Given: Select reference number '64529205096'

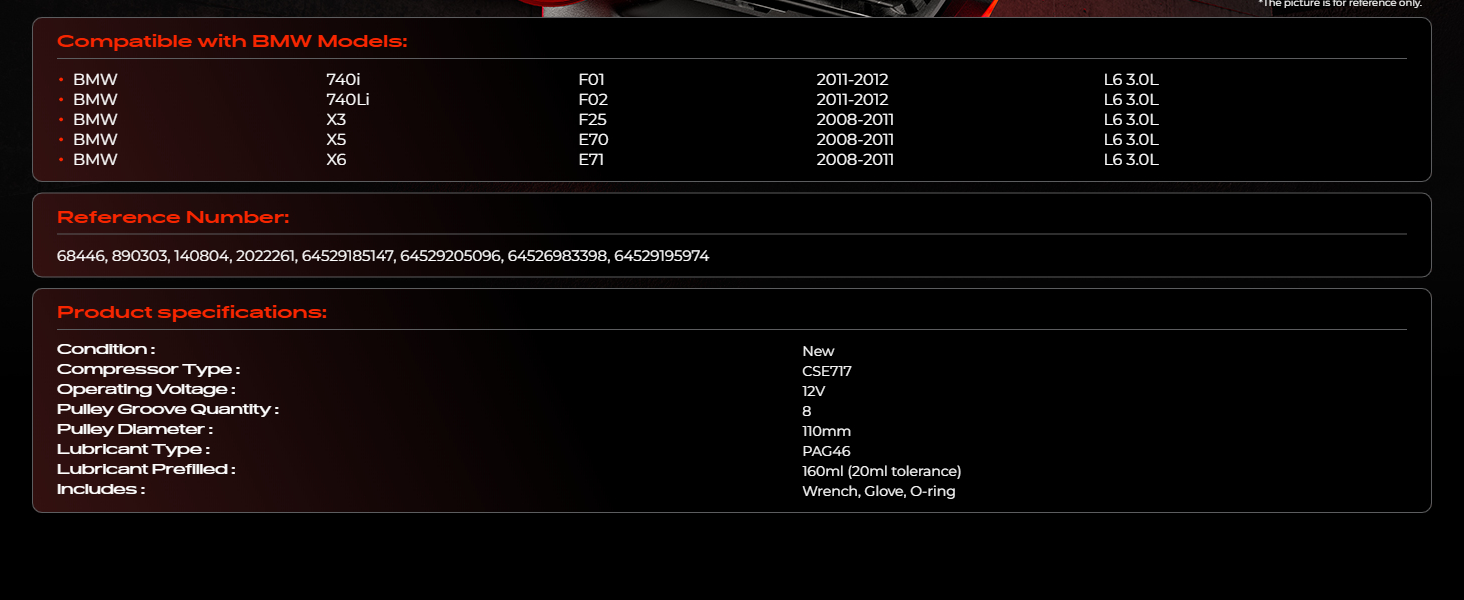Looking at the screenshot, I should [x=451, y=257].
